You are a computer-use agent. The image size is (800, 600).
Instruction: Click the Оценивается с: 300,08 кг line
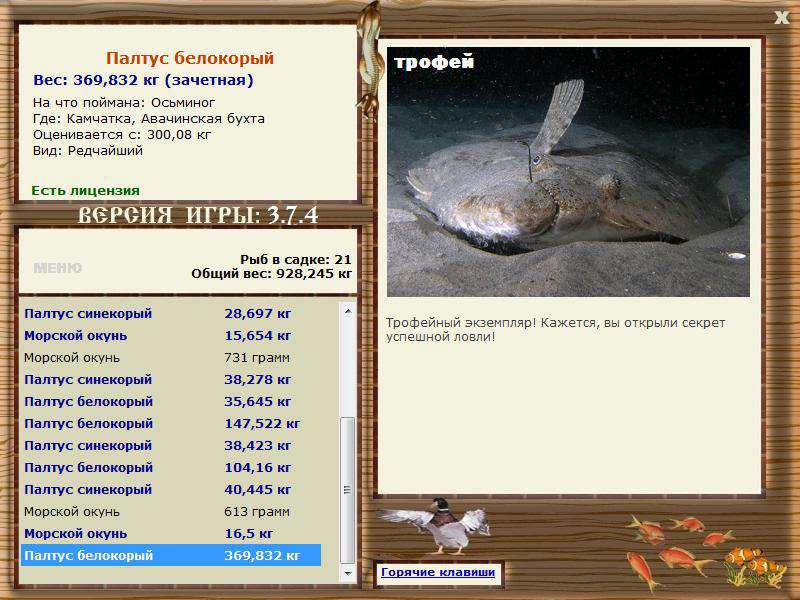122,135
